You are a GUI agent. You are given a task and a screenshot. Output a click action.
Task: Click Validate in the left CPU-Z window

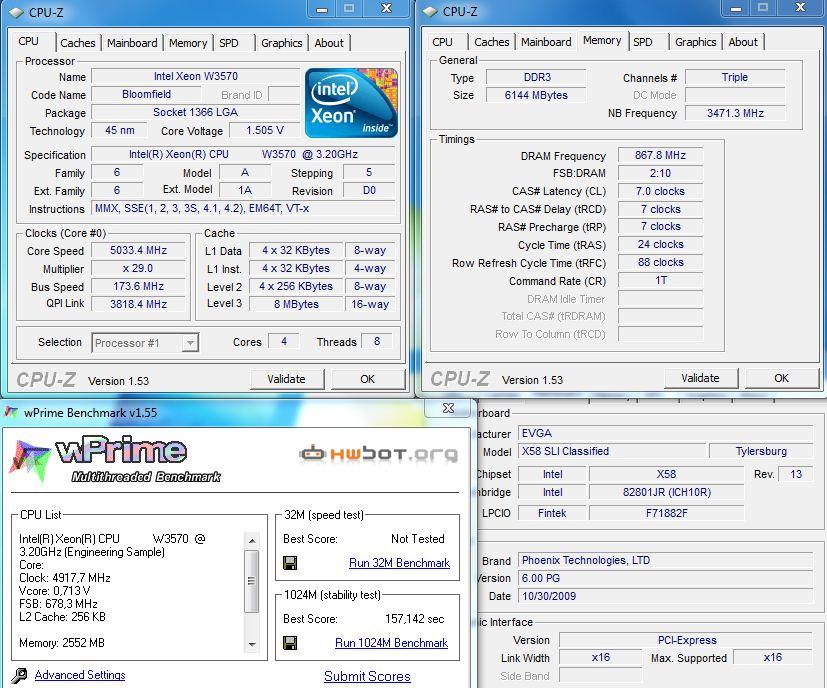(x=286, y=379)
